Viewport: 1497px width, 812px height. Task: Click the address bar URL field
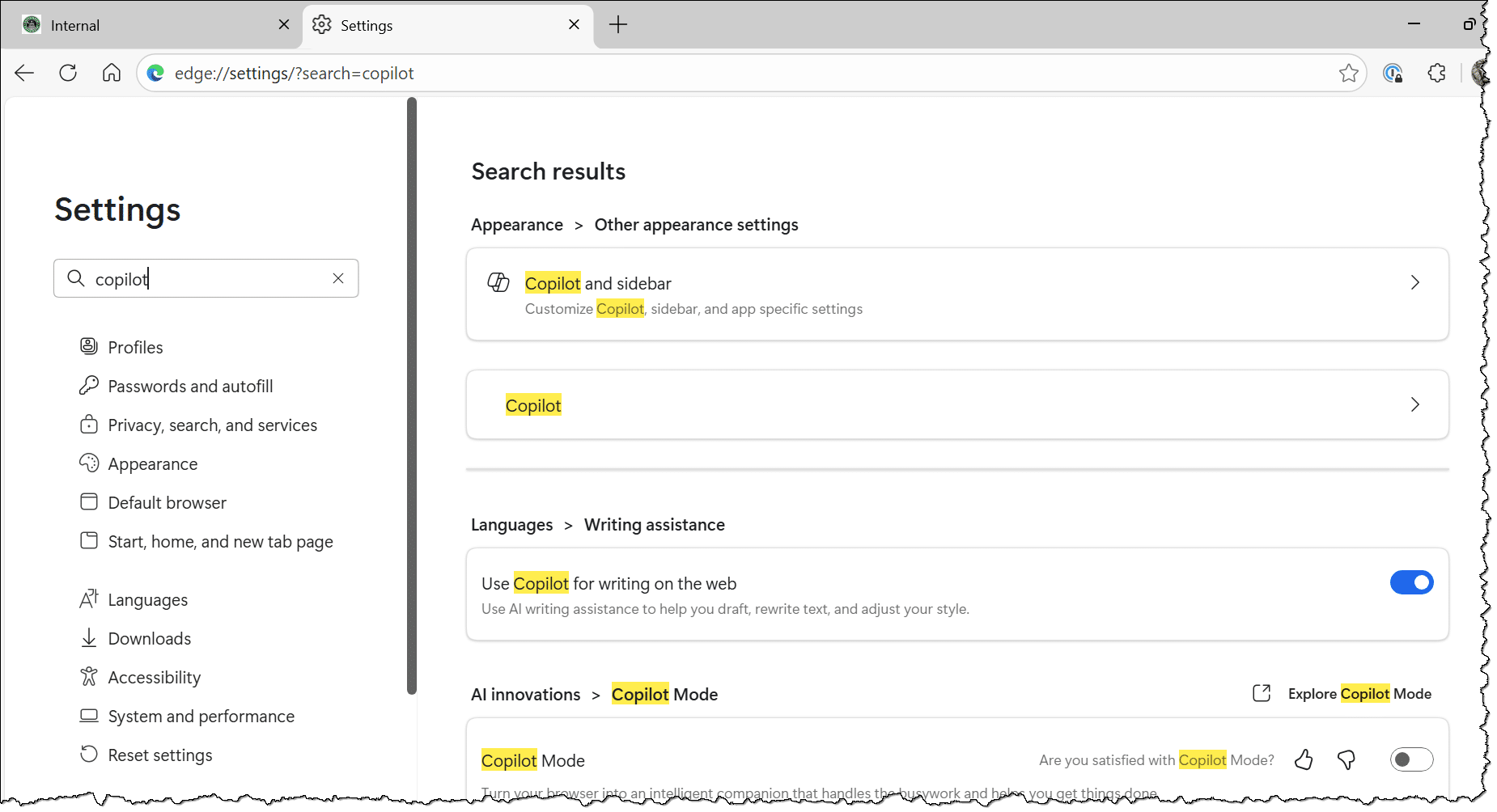pos(728,74)
